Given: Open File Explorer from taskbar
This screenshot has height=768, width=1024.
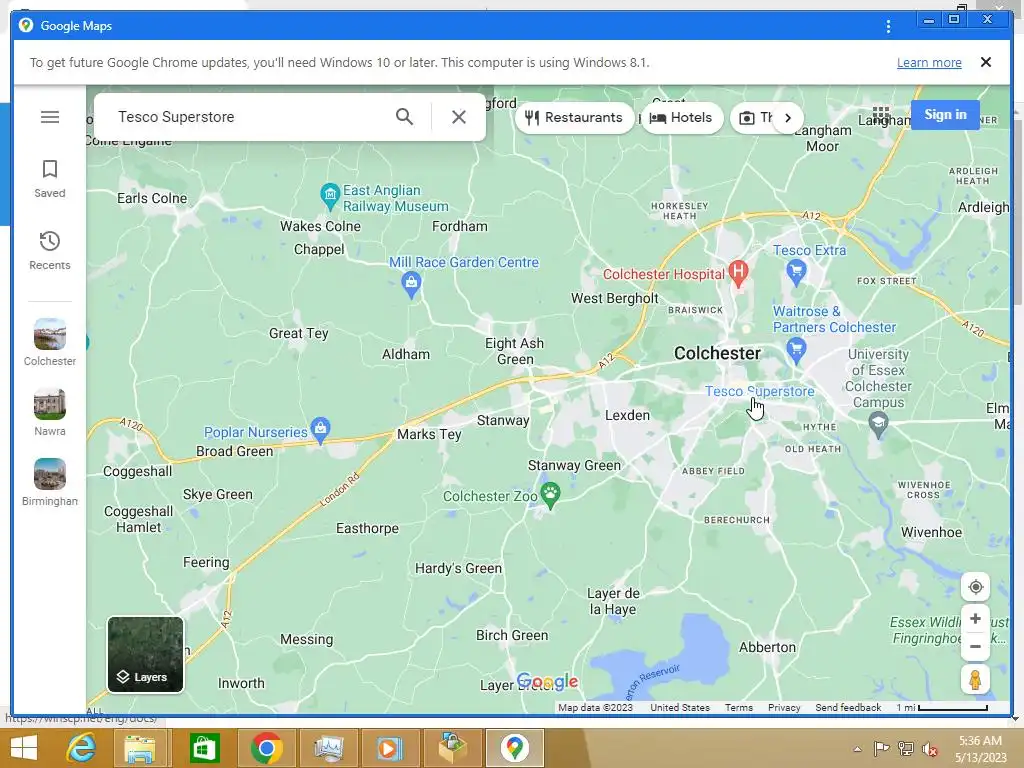Looking at the screenshot, I should 140,748.
